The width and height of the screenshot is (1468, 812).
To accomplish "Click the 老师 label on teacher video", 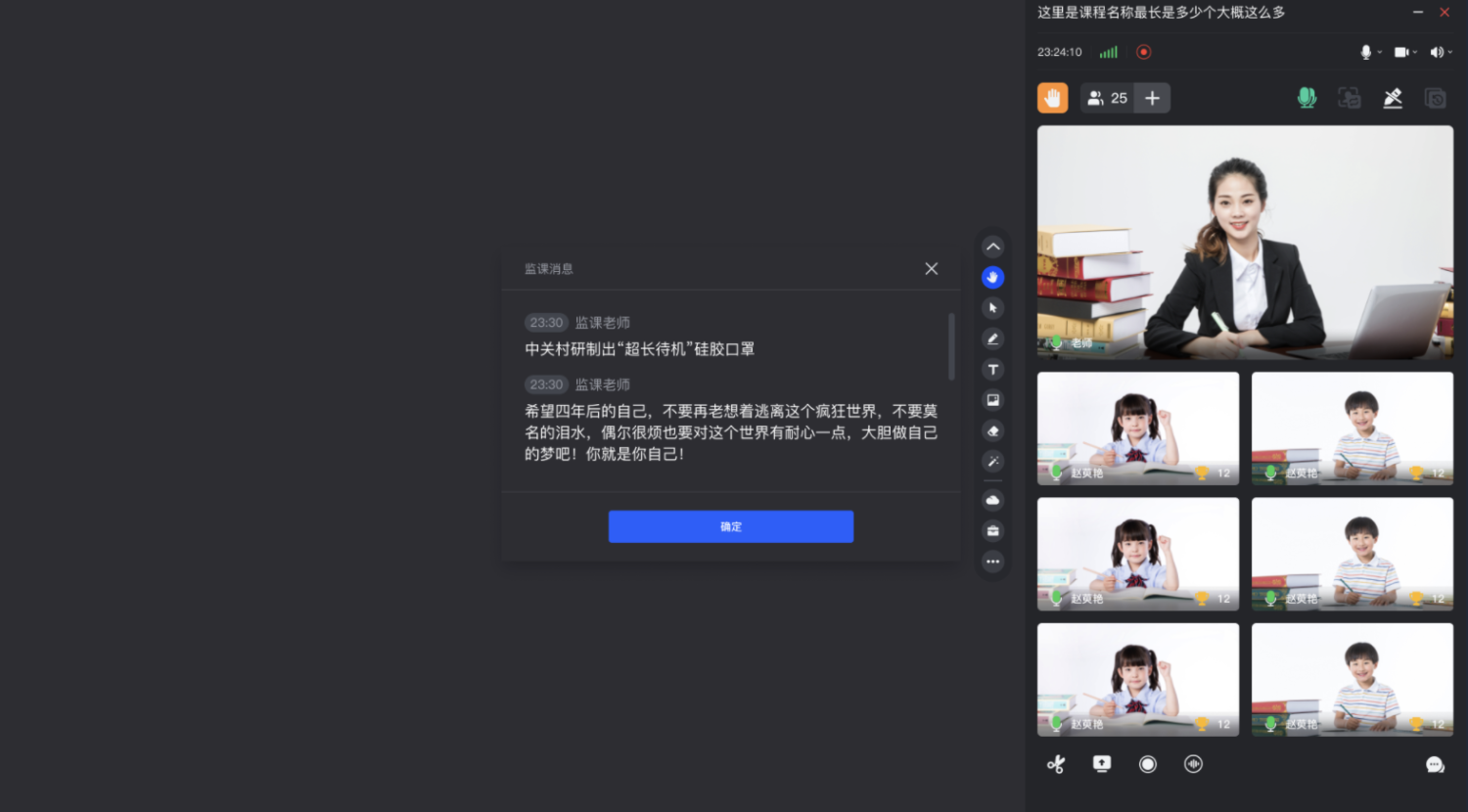I will tap(1081, 343).
